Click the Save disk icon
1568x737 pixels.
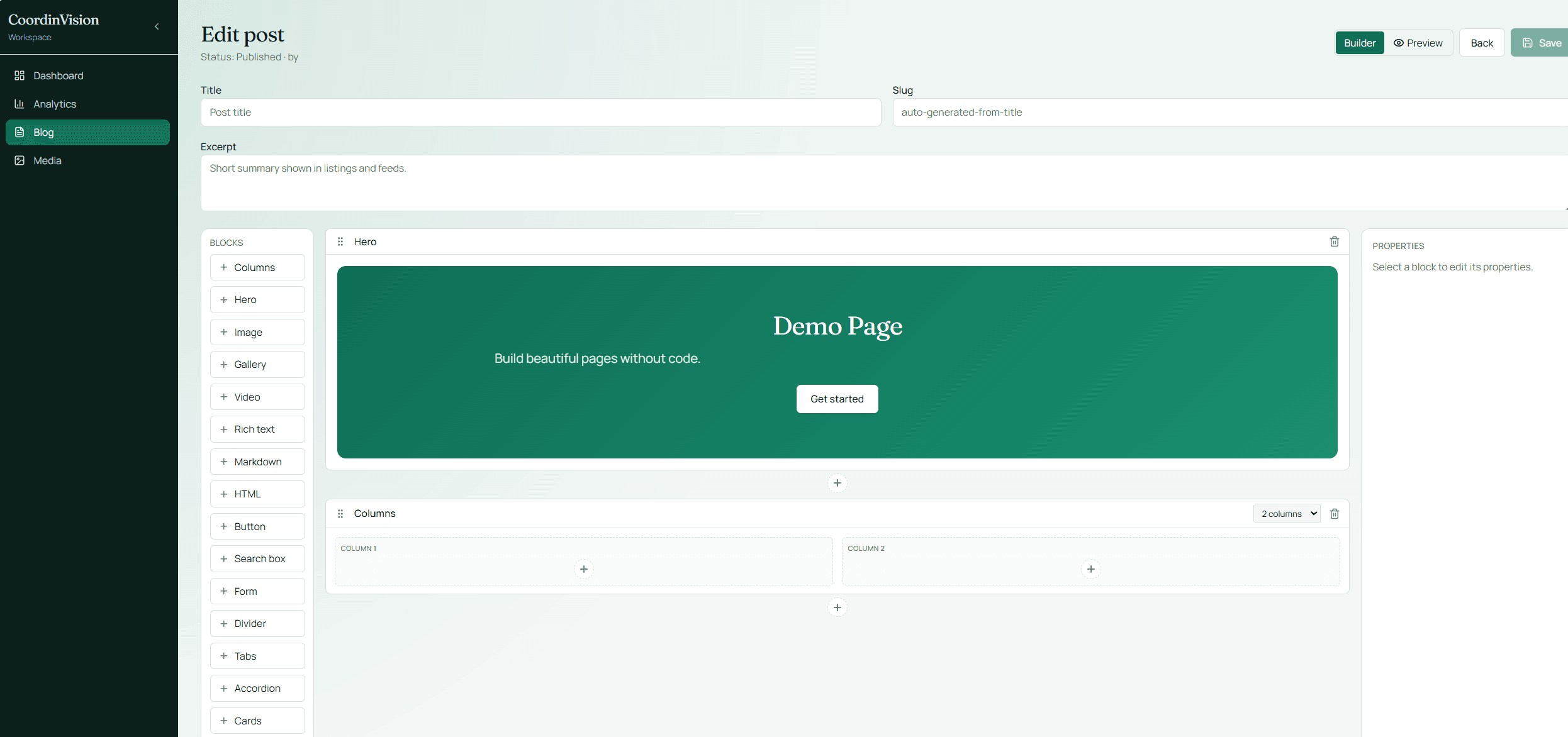1528,43
